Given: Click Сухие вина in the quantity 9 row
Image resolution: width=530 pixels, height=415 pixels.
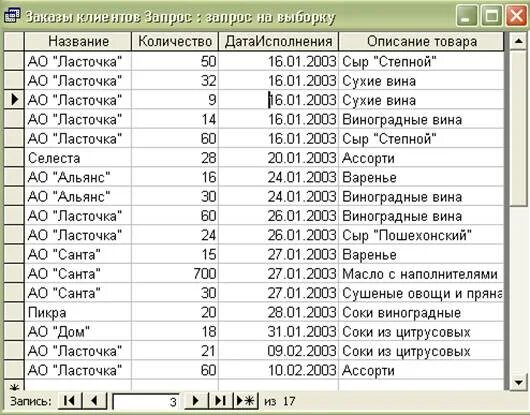Looking at the screenshot, I should tap(421, 100).
